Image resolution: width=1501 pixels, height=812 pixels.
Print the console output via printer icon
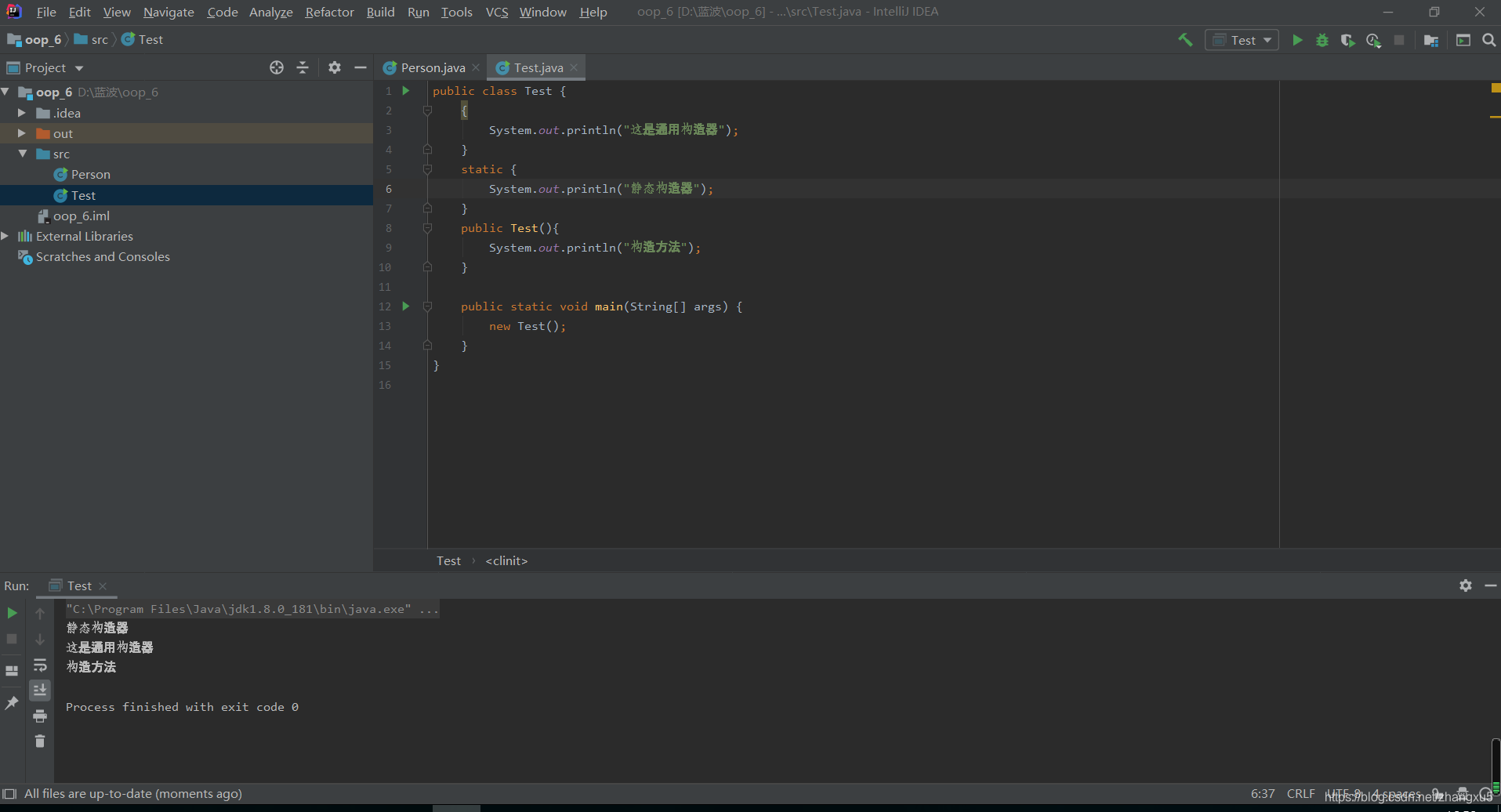(40, 716)
